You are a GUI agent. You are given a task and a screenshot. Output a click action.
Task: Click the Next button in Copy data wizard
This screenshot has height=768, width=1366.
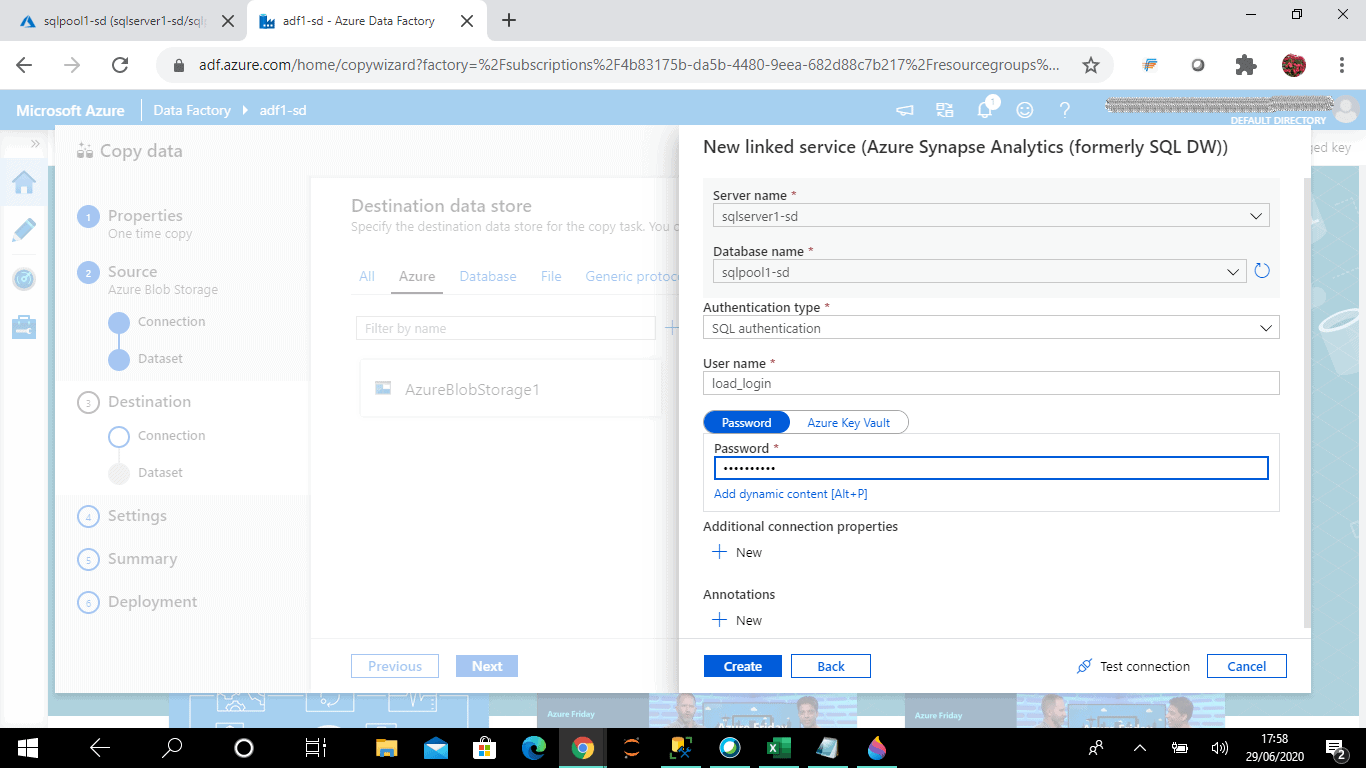(487, 666)
